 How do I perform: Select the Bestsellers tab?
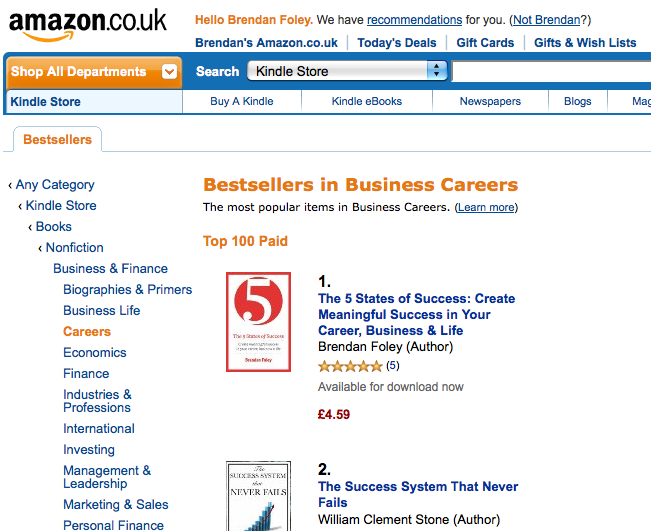coord(57,139)
